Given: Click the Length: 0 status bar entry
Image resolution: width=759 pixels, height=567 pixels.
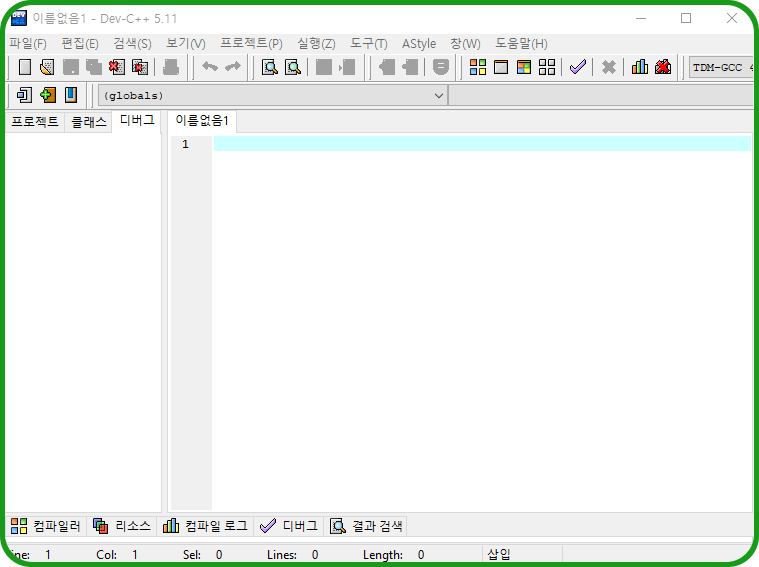Looking at the screenshot, I should (394, 554).
